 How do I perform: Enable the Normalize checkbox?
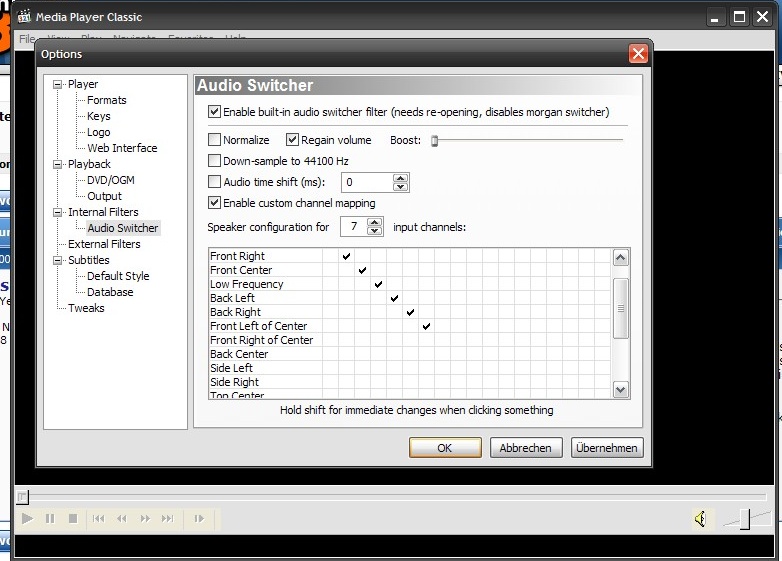214,140
